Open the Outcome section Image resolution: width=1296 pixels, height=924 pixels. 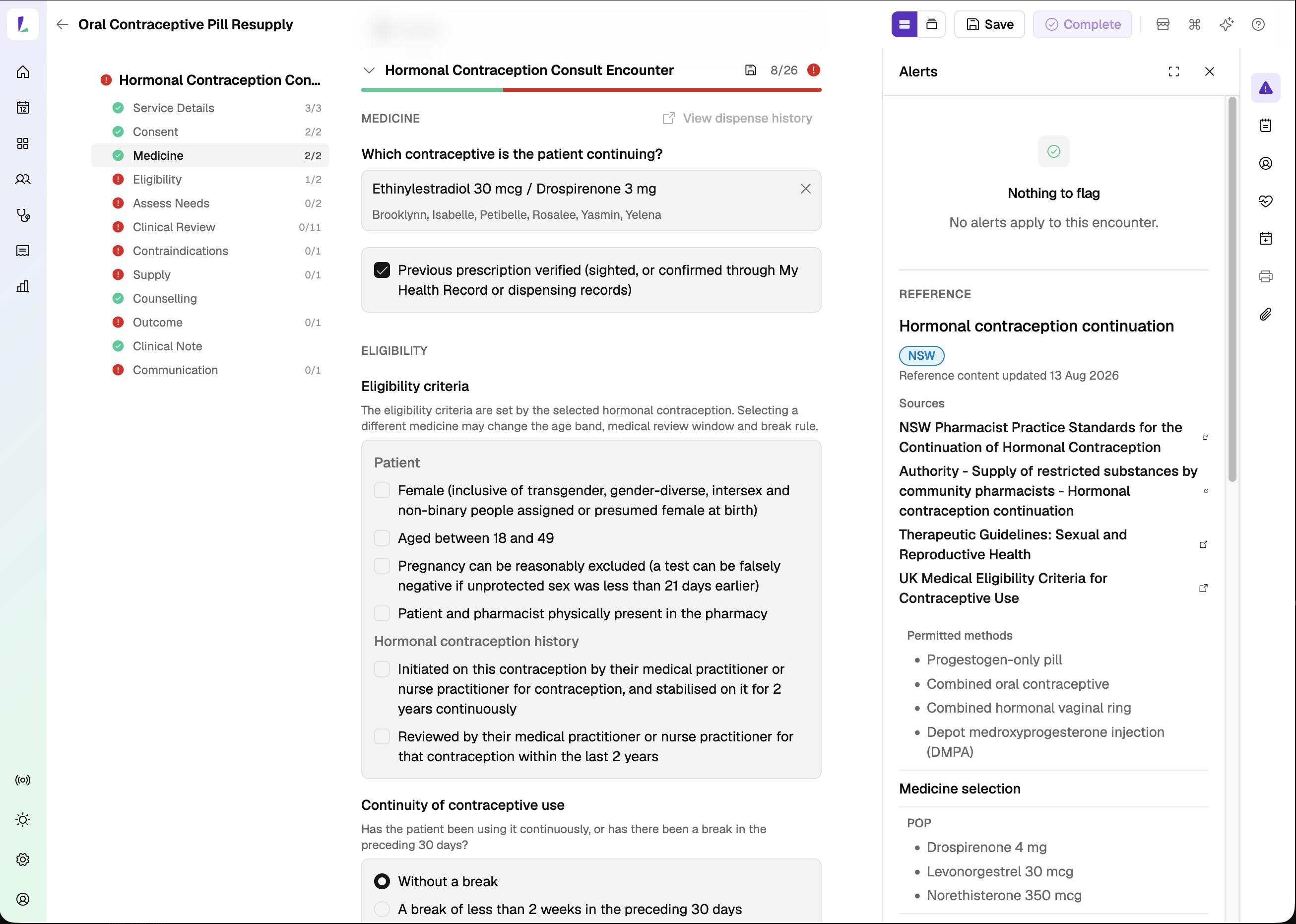[210, 323]
